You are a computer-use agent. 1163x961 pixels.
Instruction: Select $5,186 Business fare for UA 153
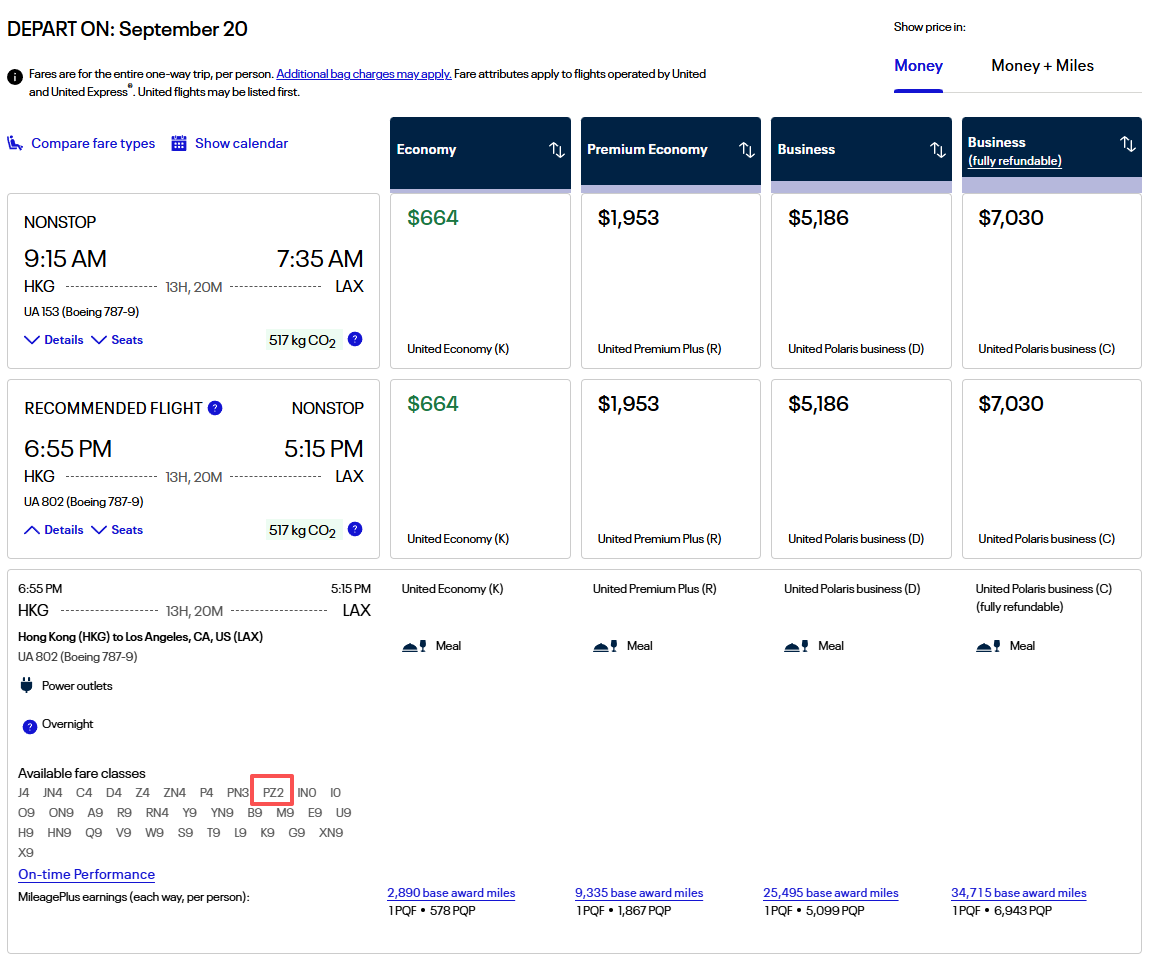pyautogui.click(x=861, y=281)
